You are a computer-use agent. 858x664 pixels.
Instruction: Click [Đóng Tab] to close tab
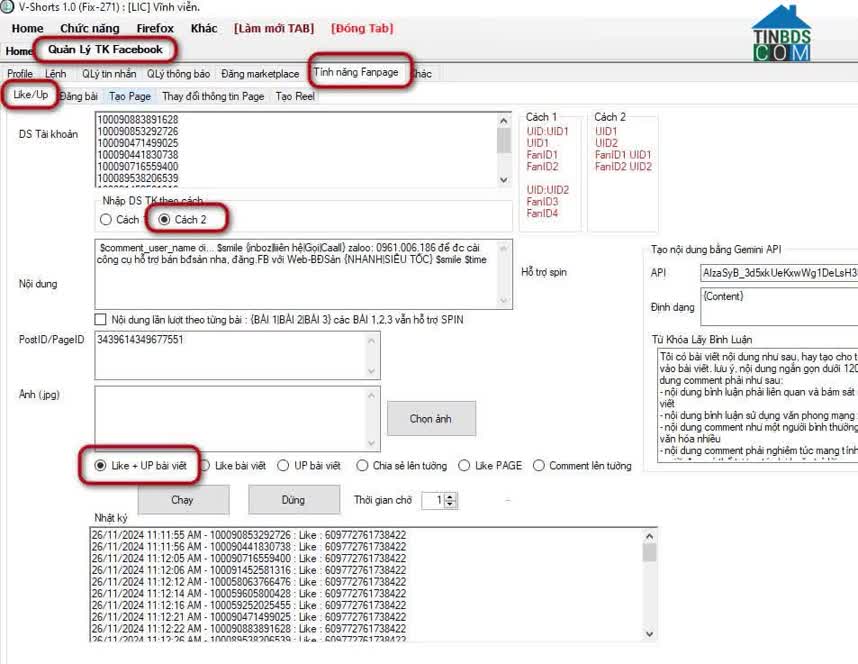(x=362, y=28)
